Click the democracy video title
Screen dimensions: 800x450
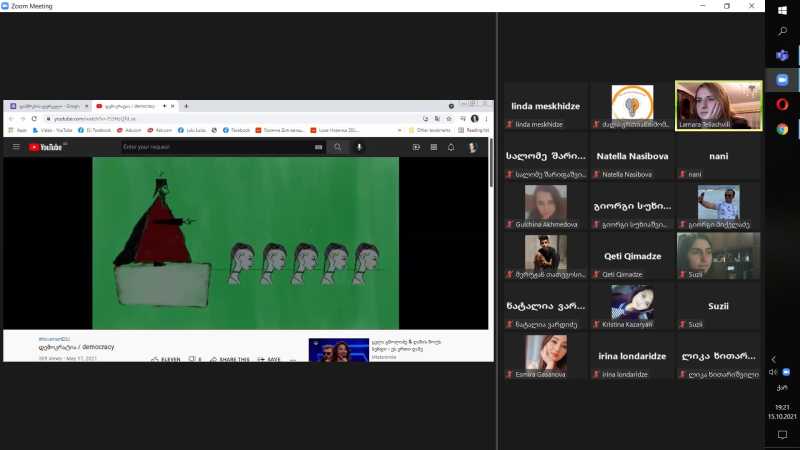point(77,347)
